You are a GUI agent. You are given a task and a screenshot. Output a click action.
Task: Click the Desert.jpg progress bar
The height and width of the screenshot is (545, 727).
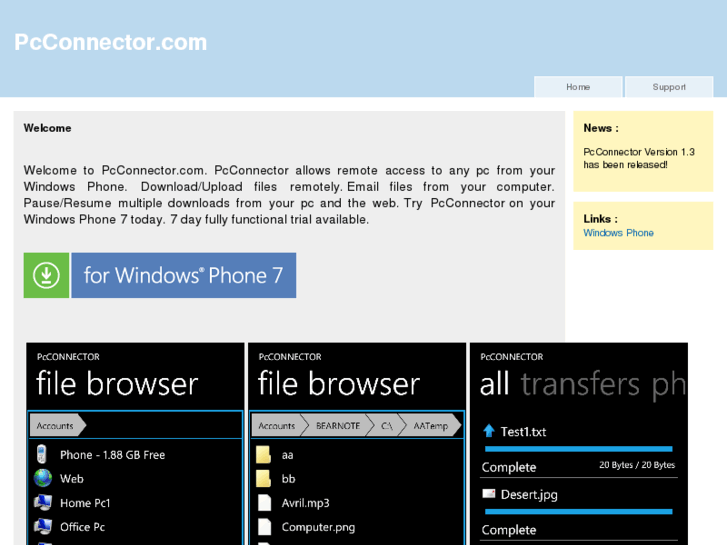[579, 511]
